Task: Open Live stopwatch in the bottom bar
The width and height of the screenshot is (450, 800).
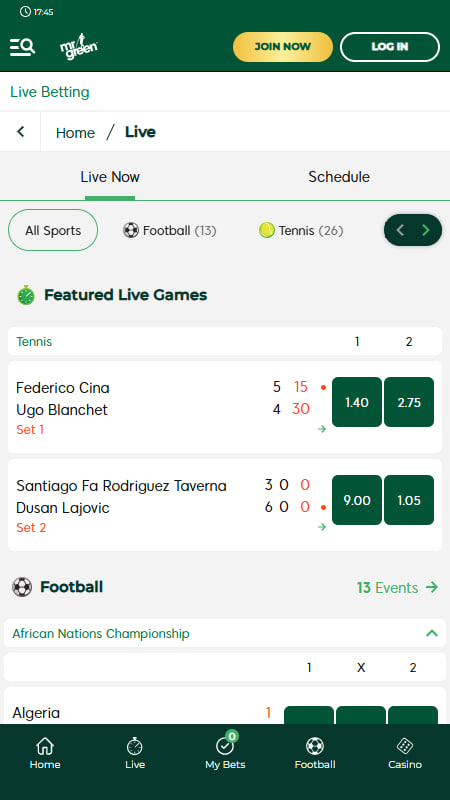Action: (135, 754)
